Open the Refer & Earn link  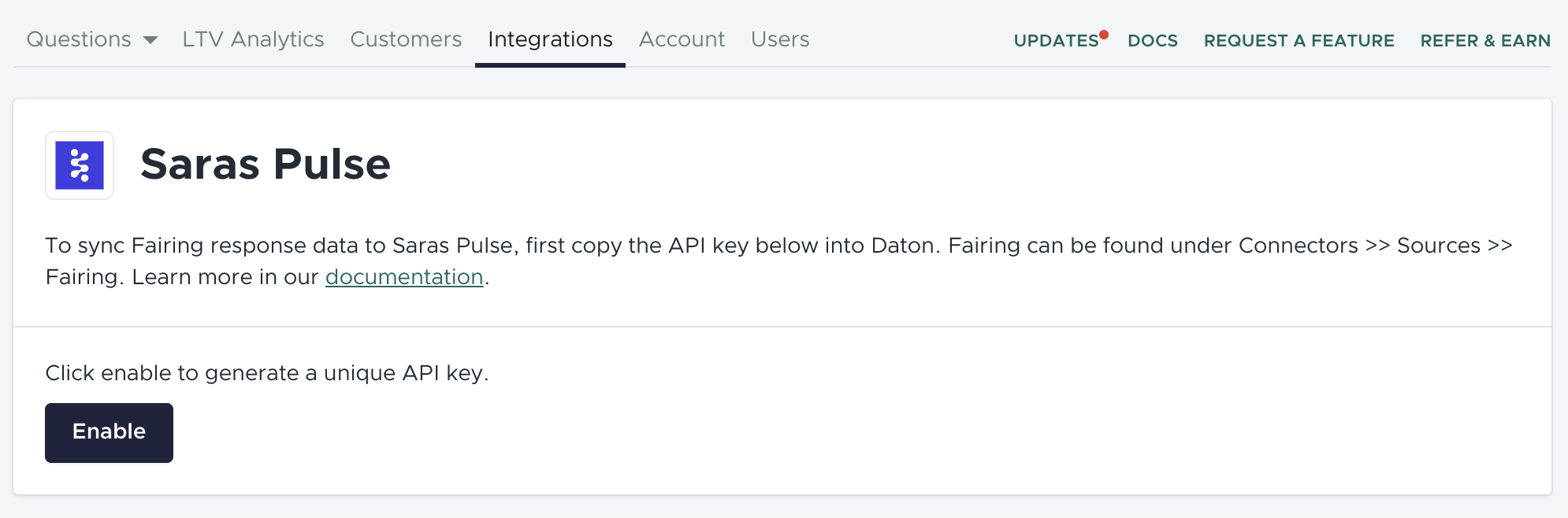[x=1485, y=41]
